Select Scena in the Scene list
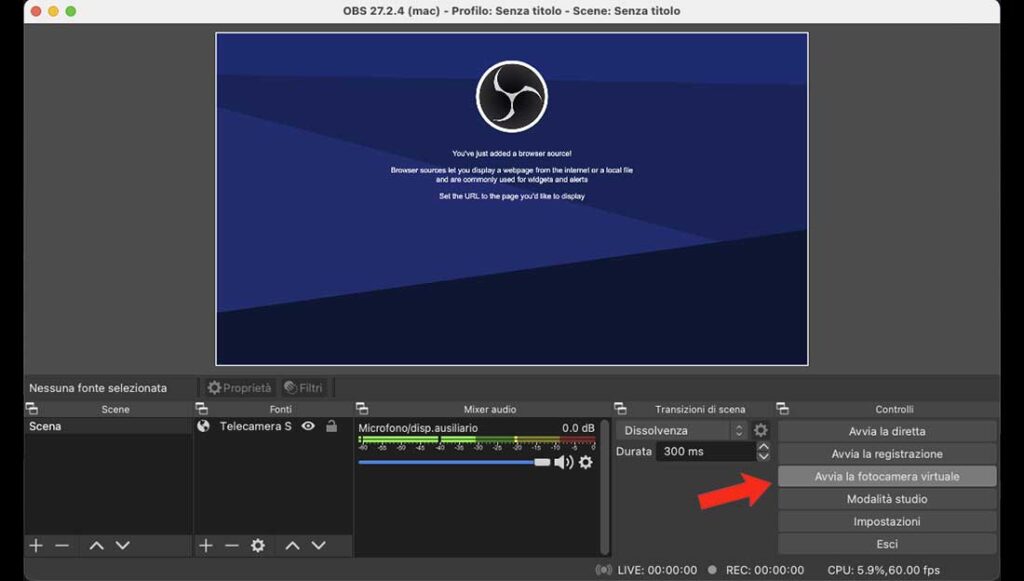 pyautogui.click(x=108, y=426)
